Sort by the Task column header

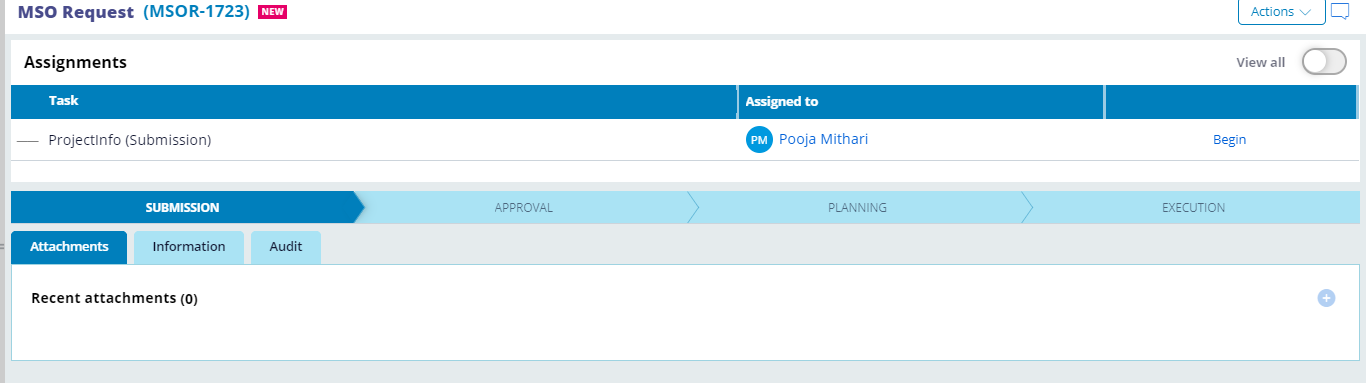coord(374,101)
